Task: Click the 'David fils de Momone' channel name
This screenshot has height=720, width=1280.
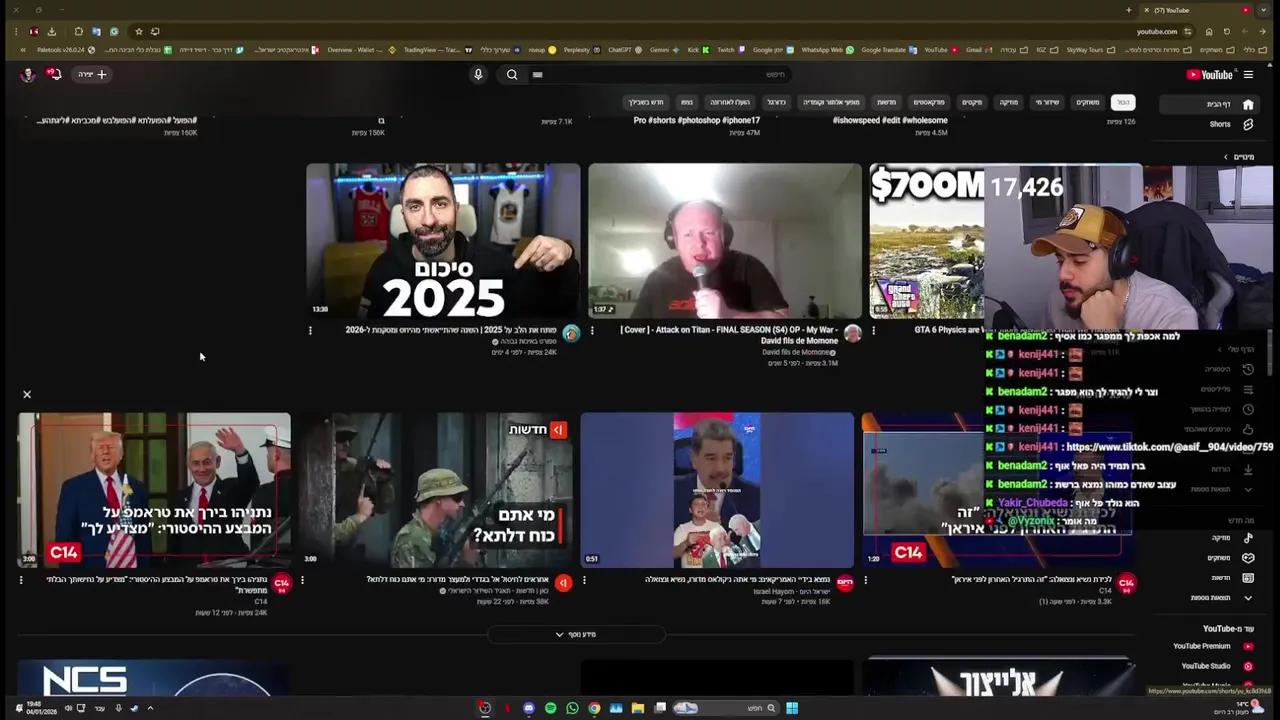Action: click(x=796, y=352)
